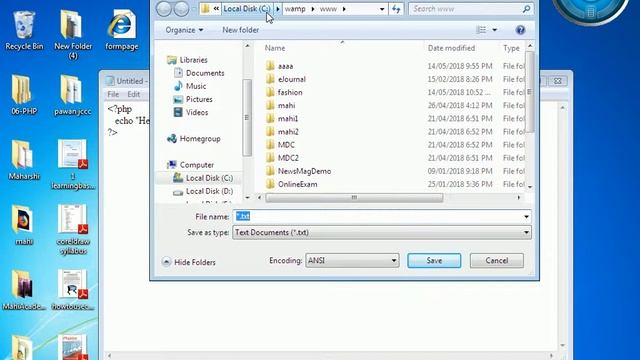Screen dimensions: 640x360
Task: Expand the arrow after www breadcrumb
Action: click(x=344, y=9)
